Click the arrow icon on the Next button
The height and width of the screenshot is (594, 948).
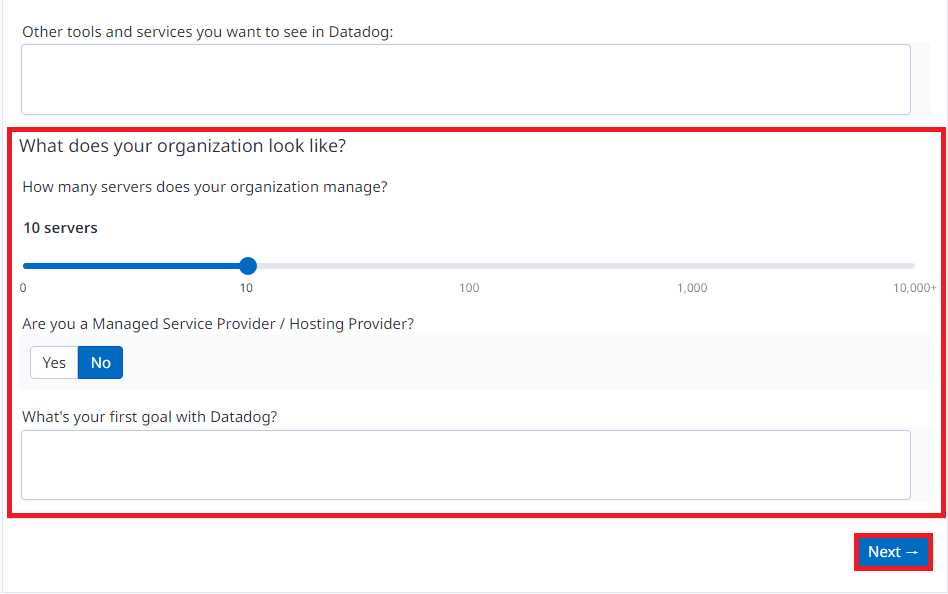(912, 552)
